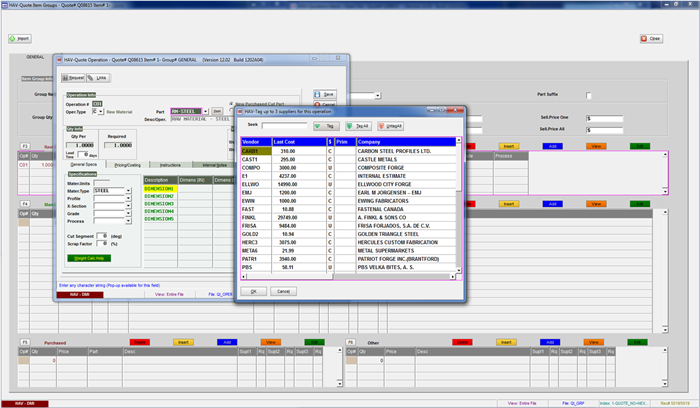Click Cancel in the supplier tag dialog
The image size is (700, 408).
(x=283, y=291)
